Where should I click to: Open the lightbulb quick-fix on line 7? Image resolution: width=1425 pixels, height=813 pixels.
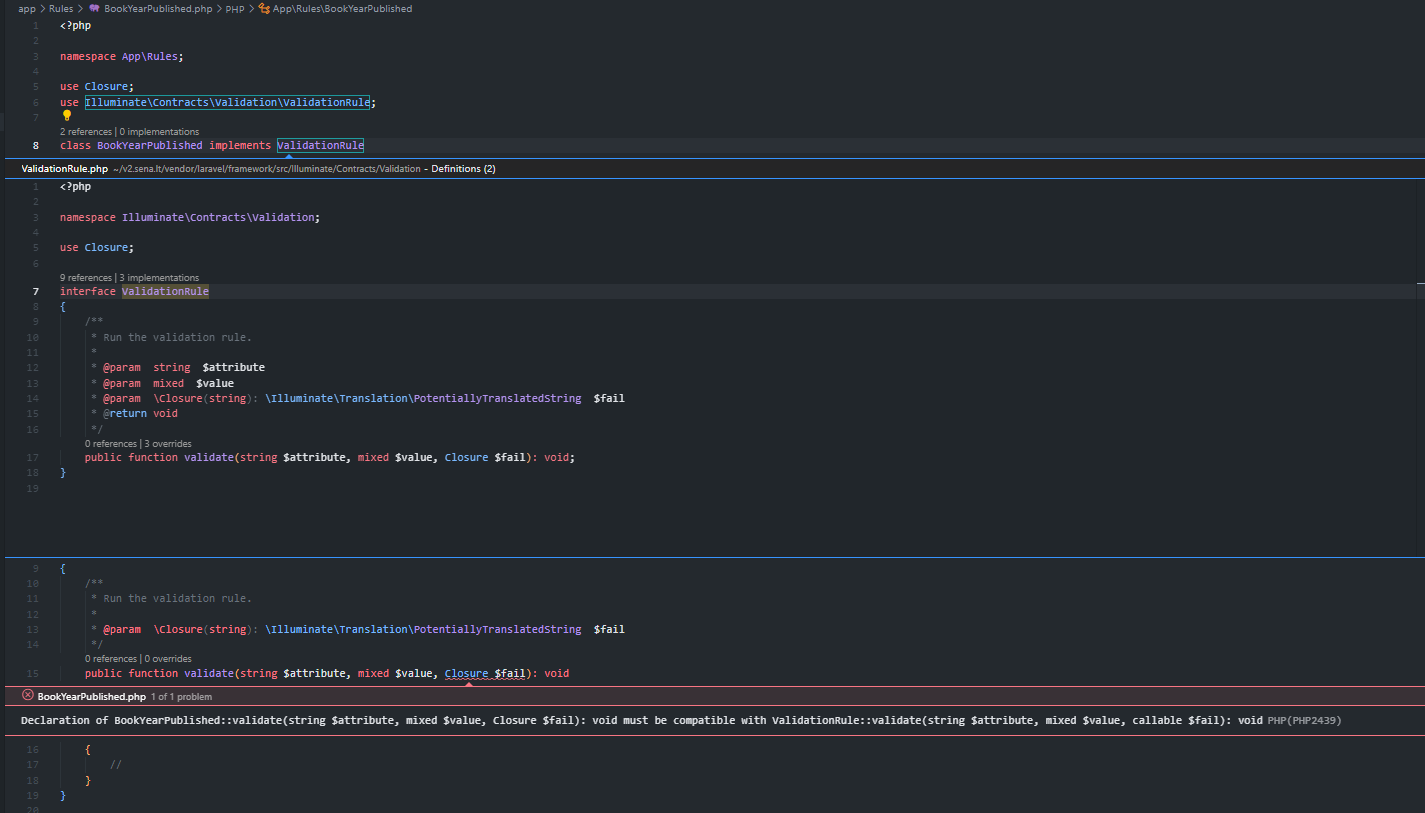click(67, 116)
